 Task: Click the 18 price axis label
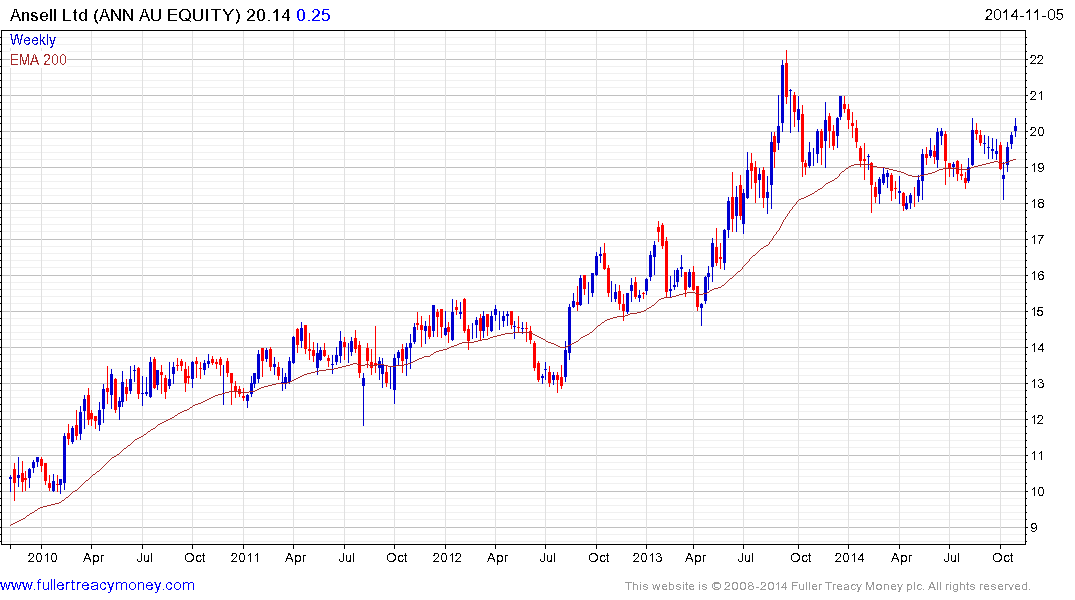1037,204
